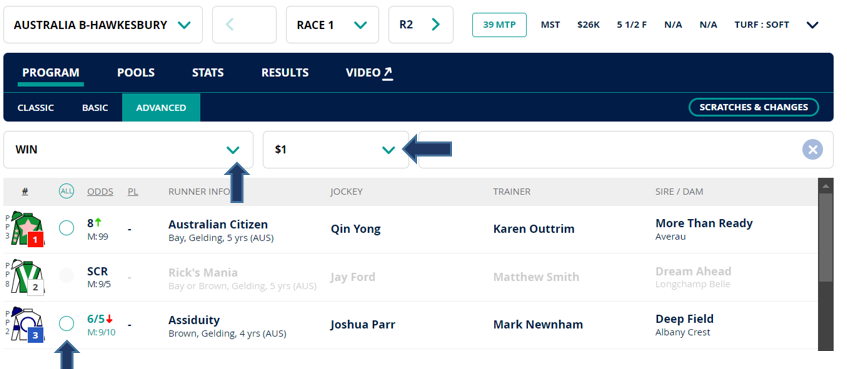The width and height of the screenshot is (847, 369).
Task: Open Video external link icon
Action: (387, 73)
